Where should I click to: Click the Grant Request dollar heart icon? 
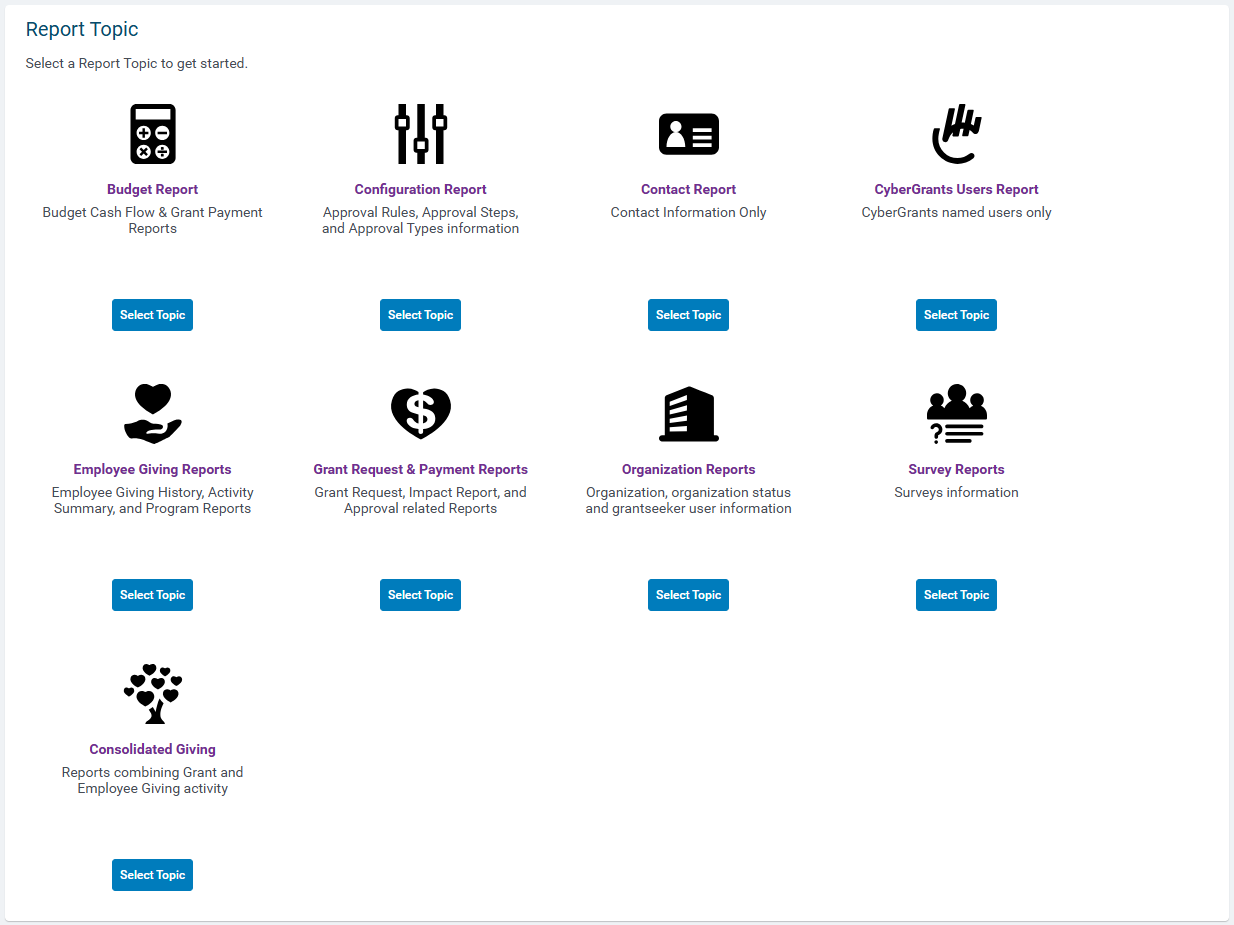(x=421, y=414)
